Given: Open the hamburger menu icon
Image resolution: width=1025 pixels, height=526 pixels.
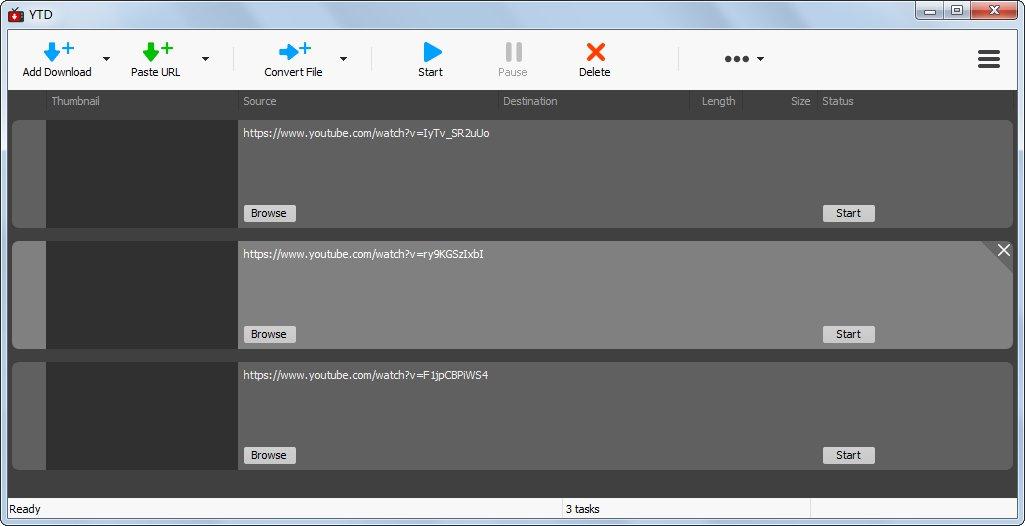Looking at the screenshot, I should (988, 59).
